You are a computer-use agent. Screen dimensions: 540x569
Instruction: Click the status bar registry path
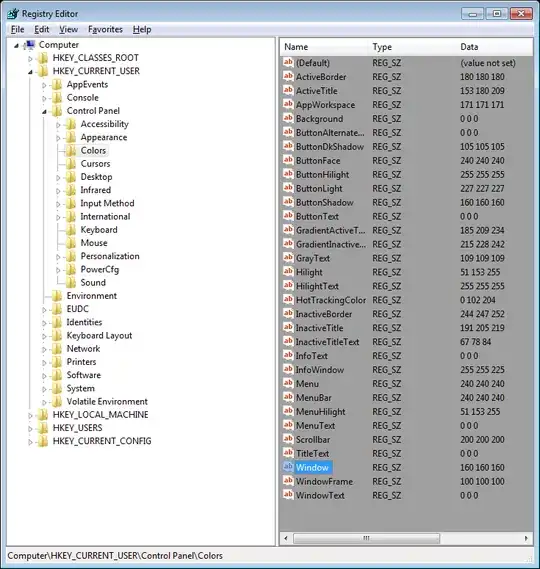[x=115, y=556]
